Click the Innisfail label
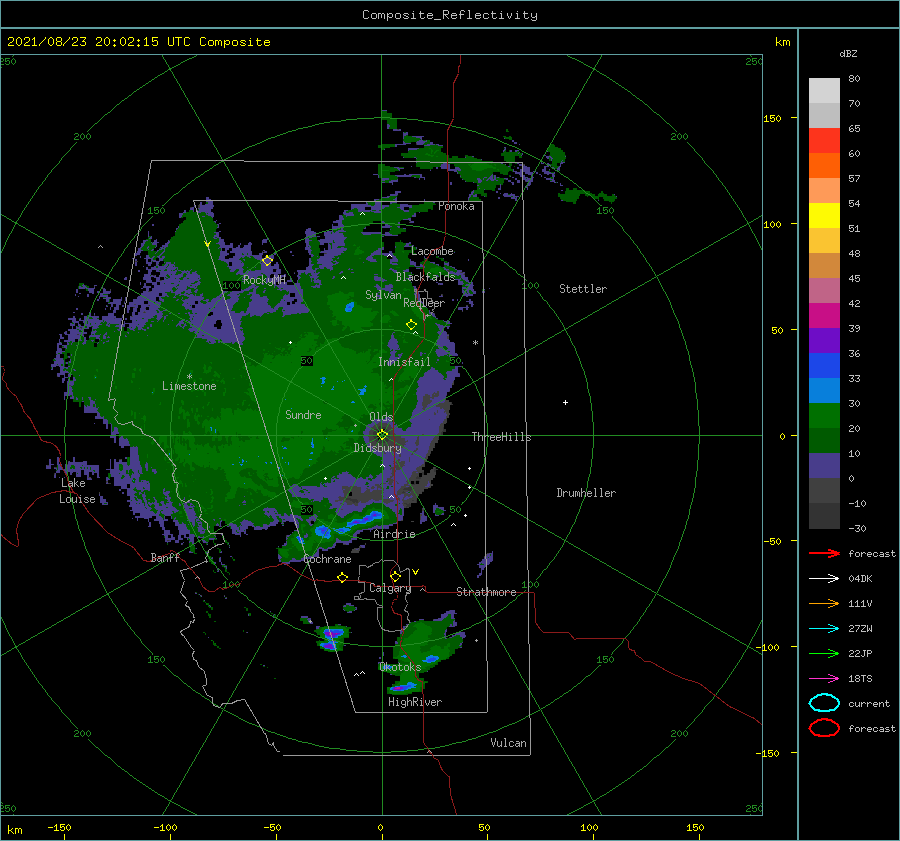The image size is (900, 841). pos(404,362)
